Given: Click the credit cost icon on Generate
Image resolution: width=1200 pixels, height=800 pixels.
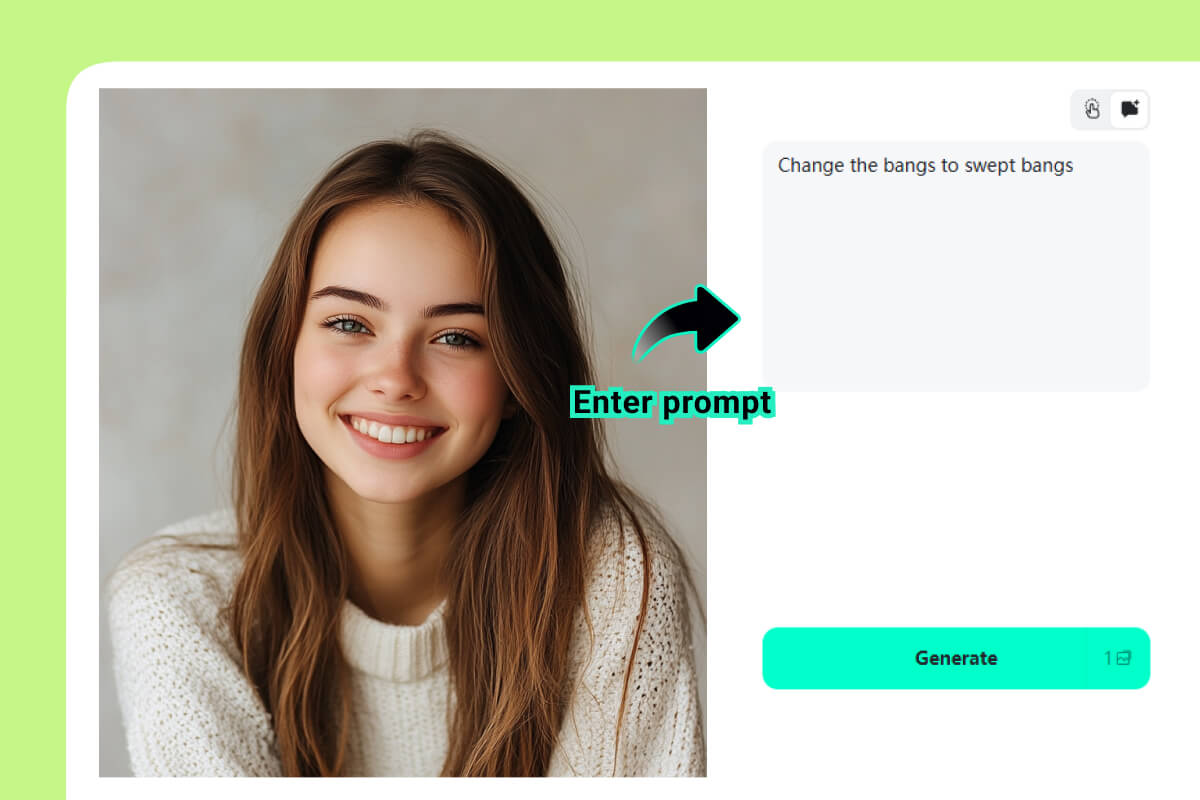Looking at the screenshot, I should (x=1124, y=658).
